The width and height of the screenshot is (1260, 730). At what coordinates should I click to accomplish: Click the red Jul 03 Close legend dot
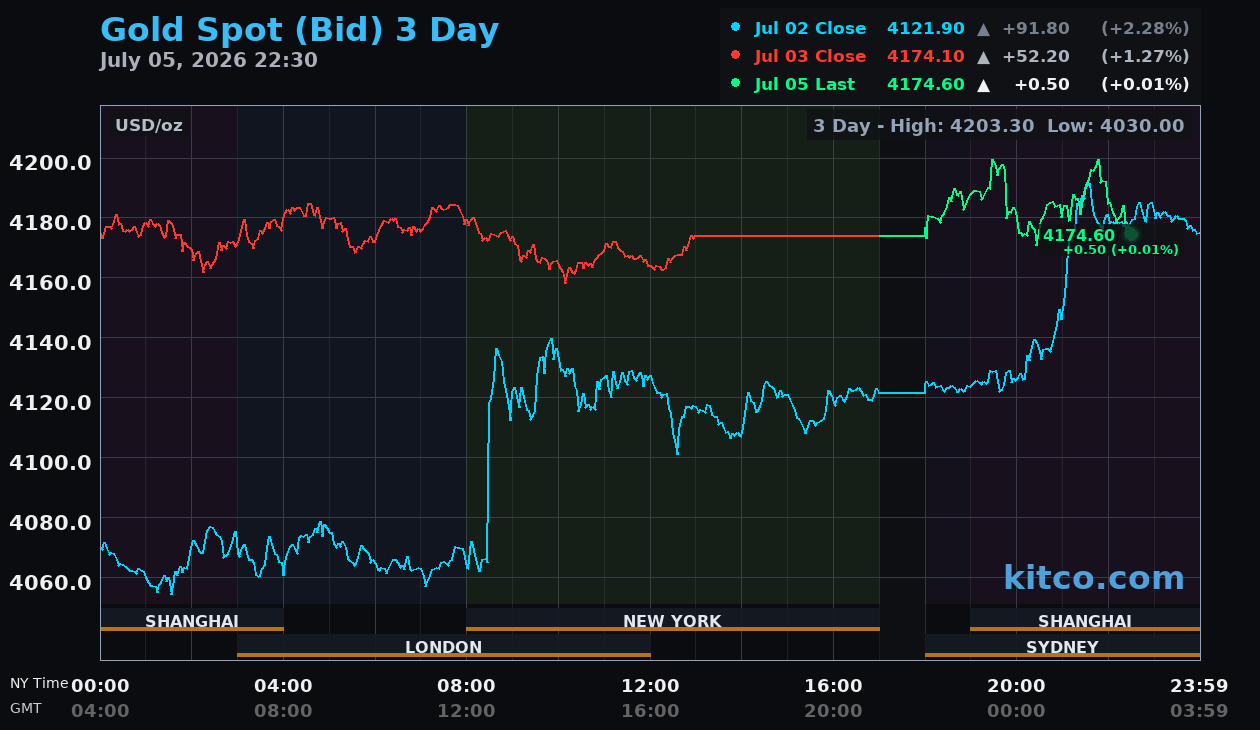(736, 56)
